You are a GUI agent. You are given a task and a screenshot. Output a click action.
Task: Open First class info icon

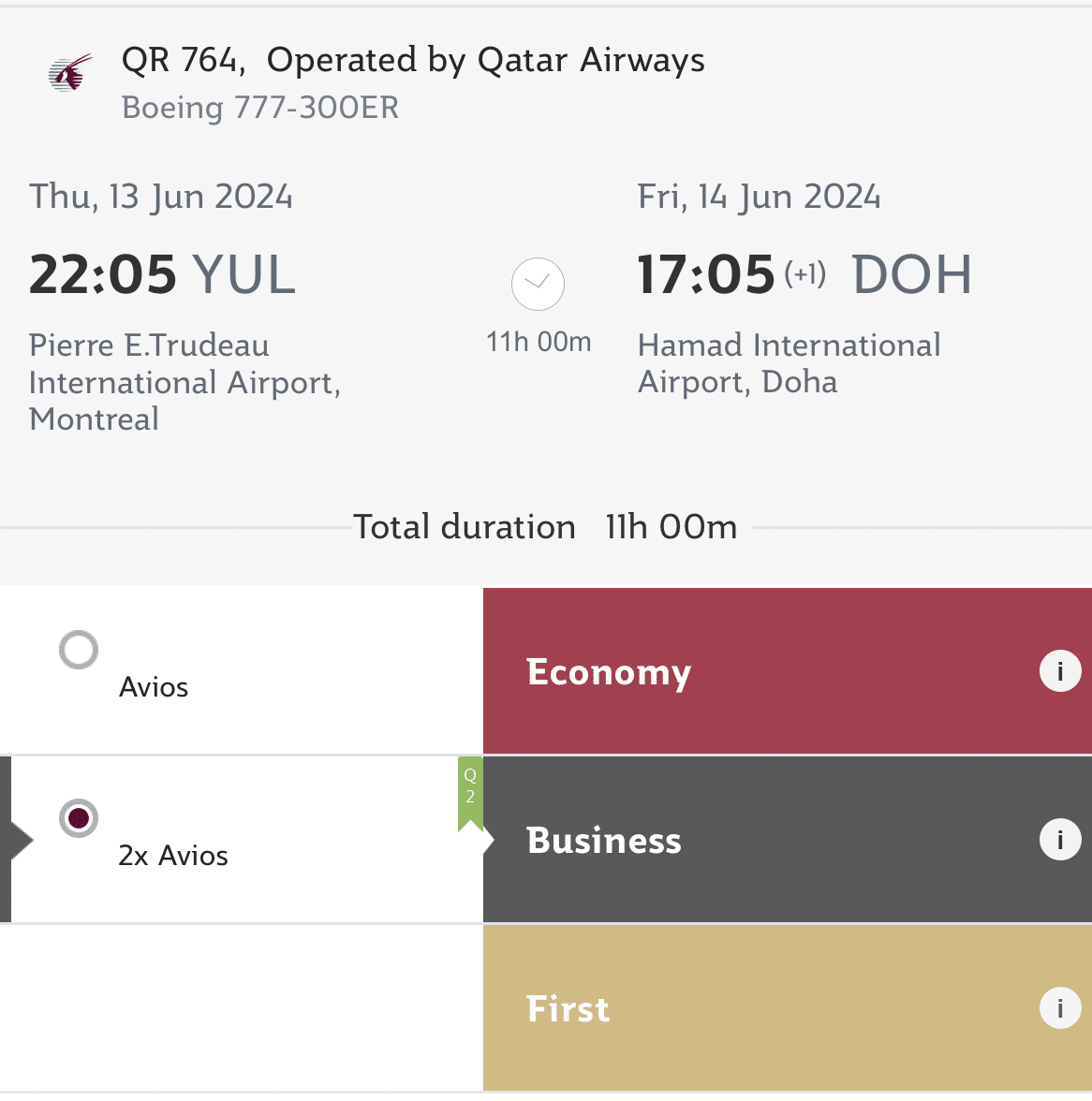click(1060, 1008)
